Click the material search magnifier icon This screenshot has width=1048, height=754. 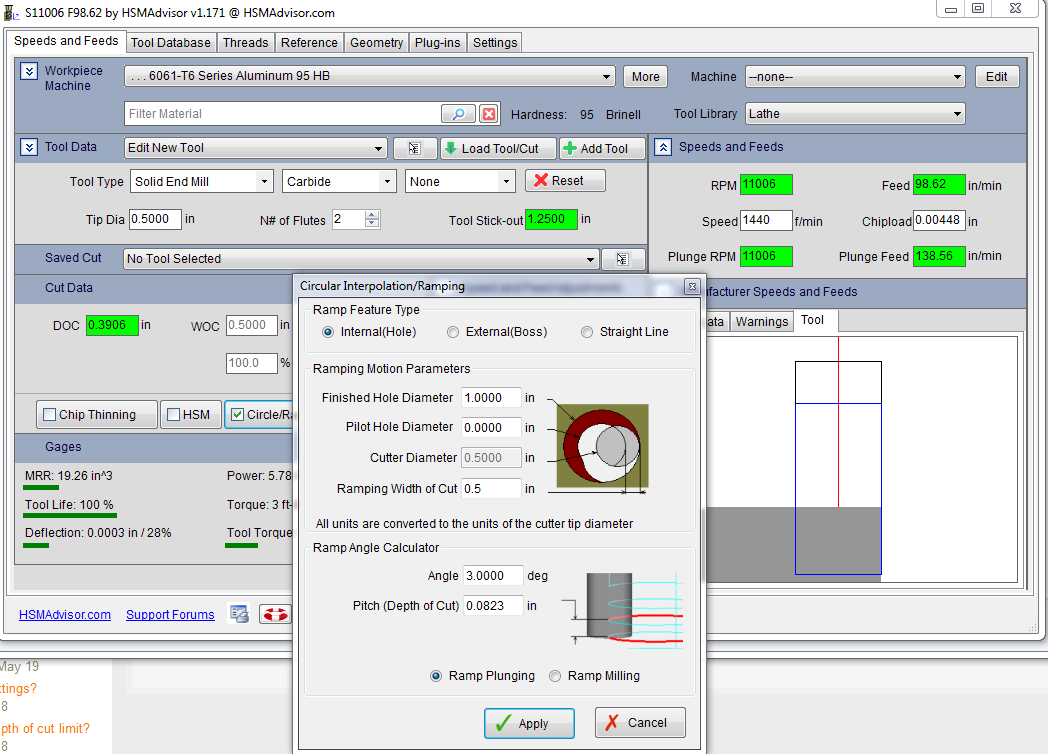458,114
